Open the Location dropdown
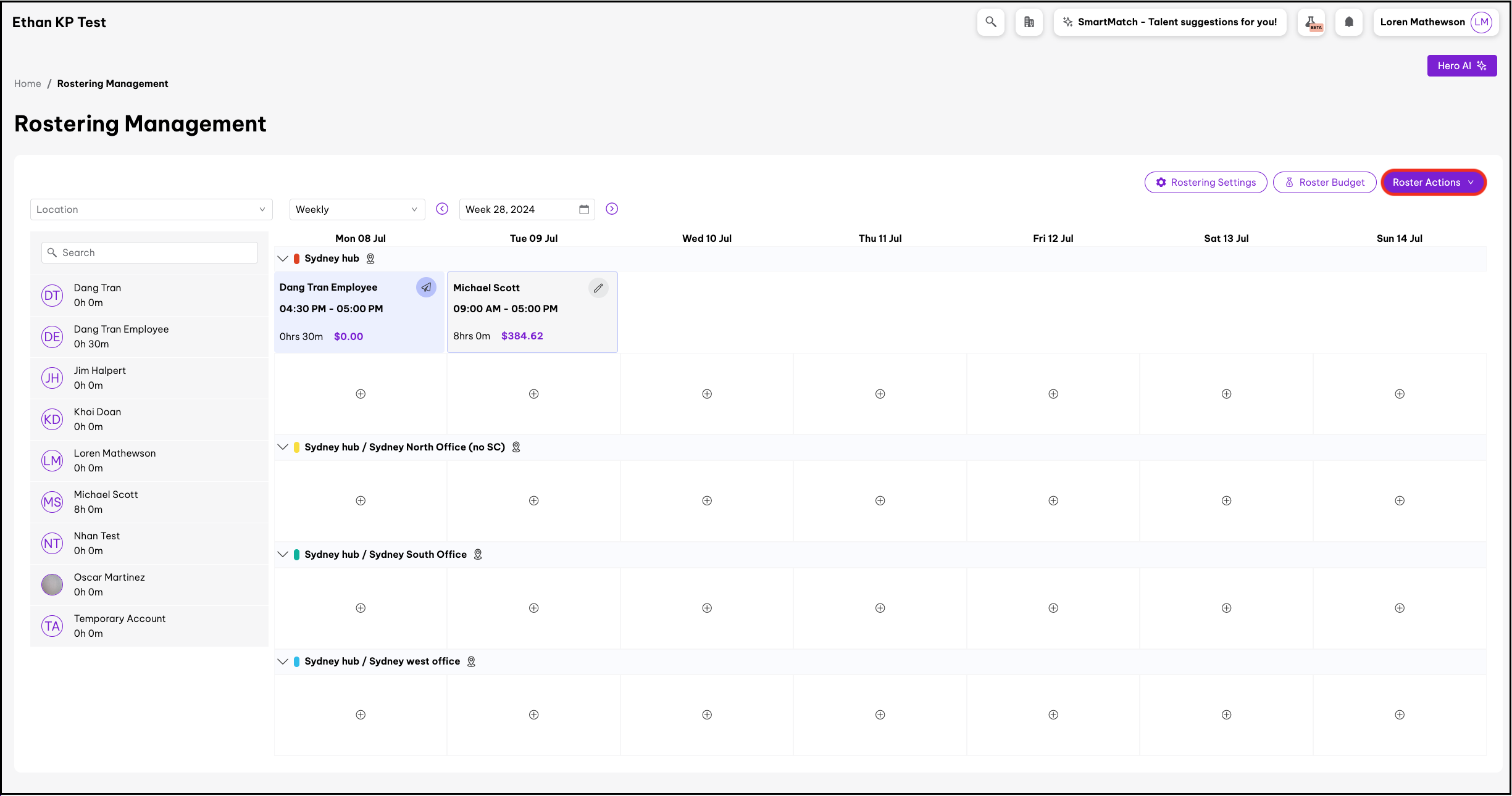 (x=151, y=210)
